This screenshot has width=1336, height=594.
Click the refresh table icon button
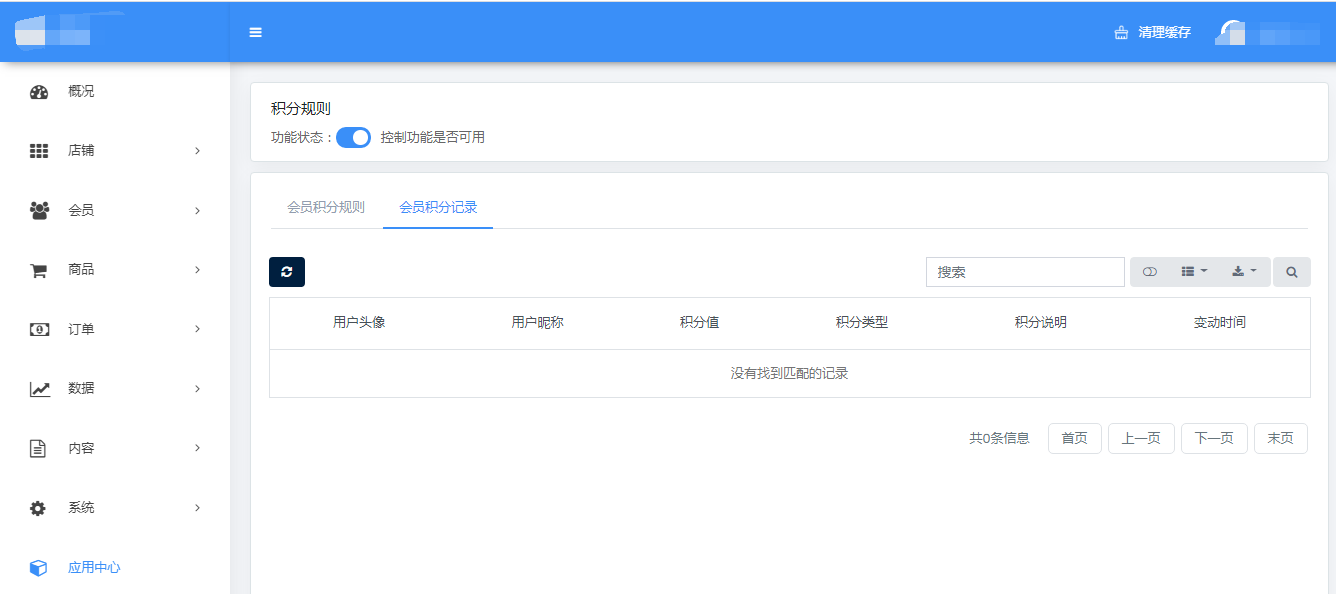287,272
